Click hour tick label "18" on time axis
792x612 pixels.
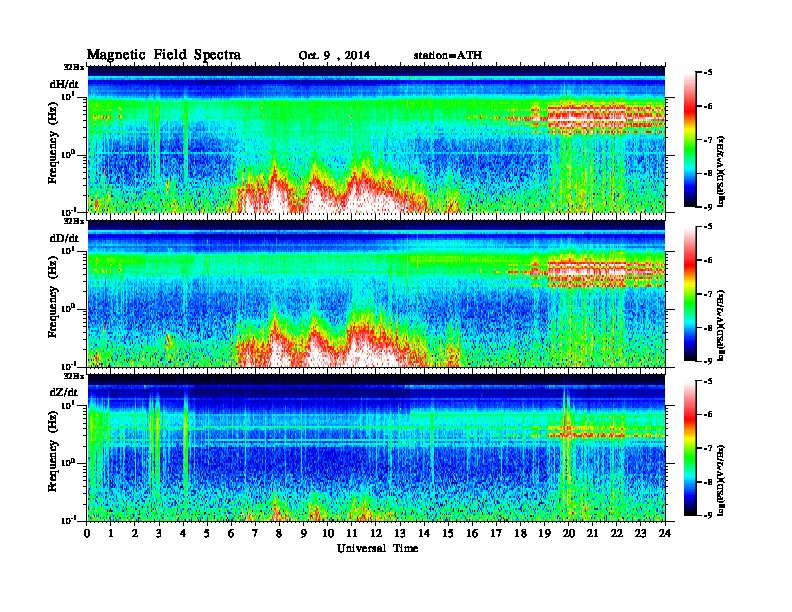[521, 534]
